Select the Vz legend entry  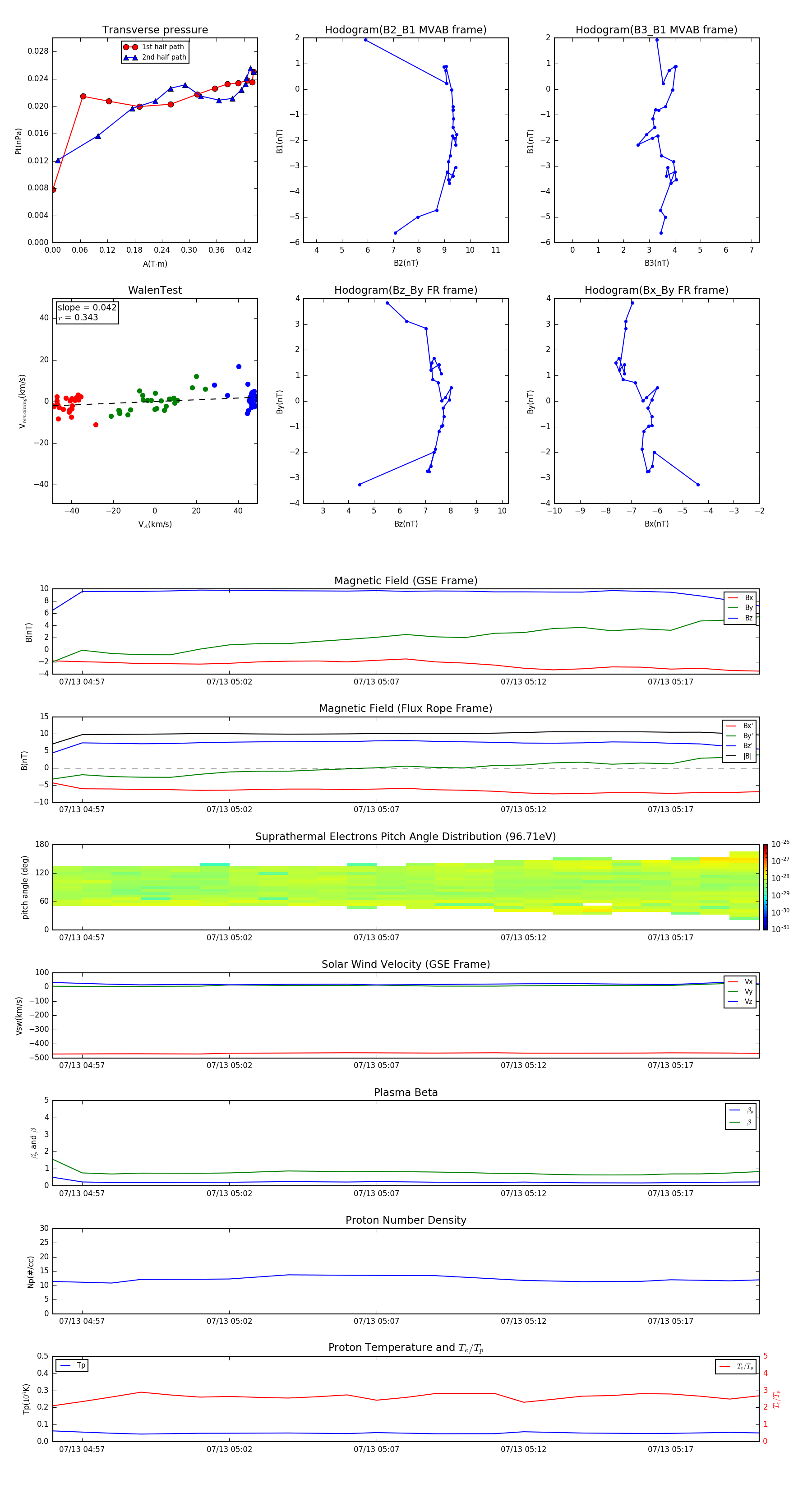pos(740,1001)
